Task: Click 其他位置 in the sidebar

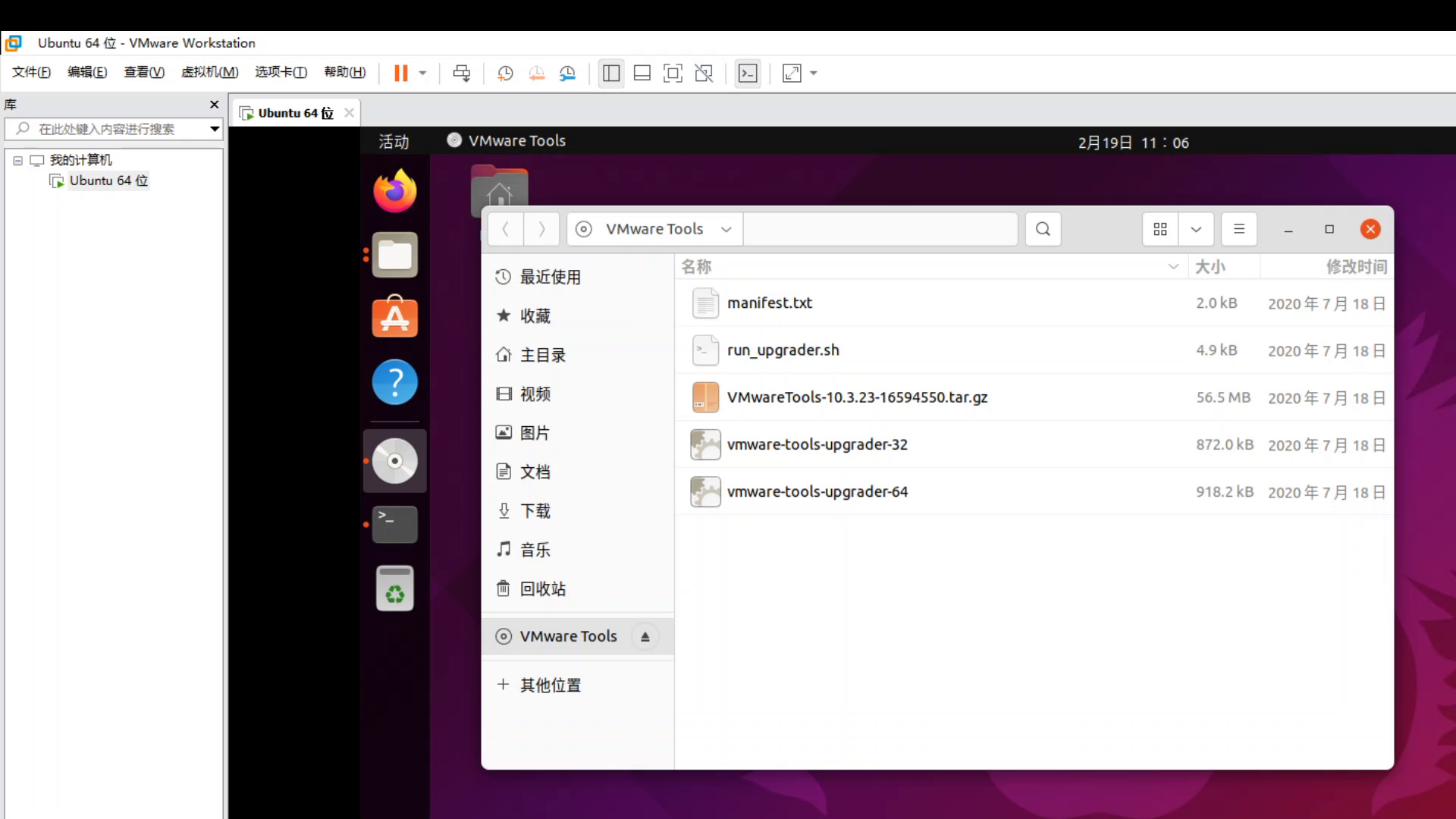Action: point(550,686)
